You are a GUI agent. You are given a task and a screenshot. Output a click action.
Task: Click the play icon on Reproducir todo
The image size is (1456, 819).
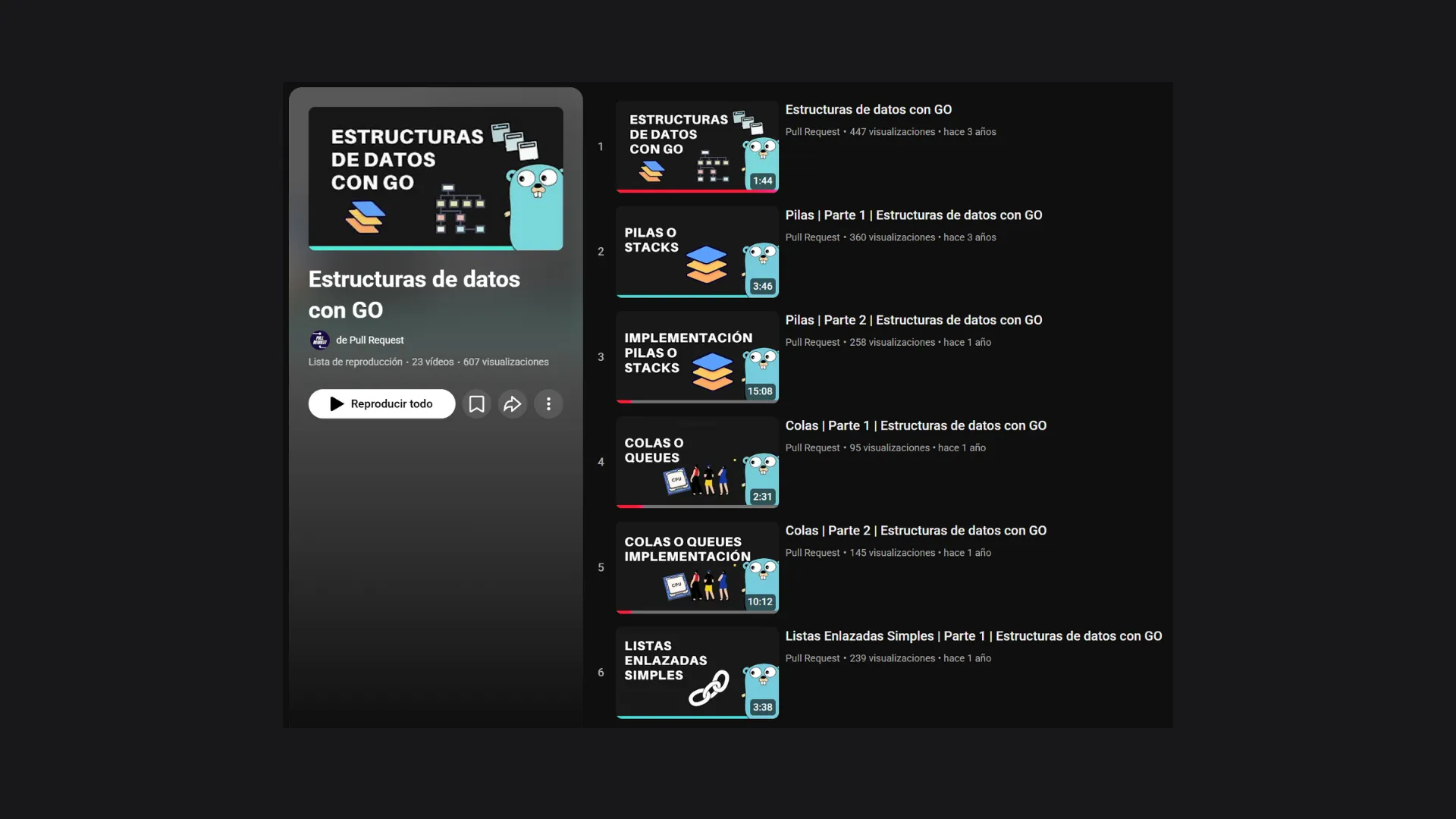pyautogui.click(x=336, y=403)
